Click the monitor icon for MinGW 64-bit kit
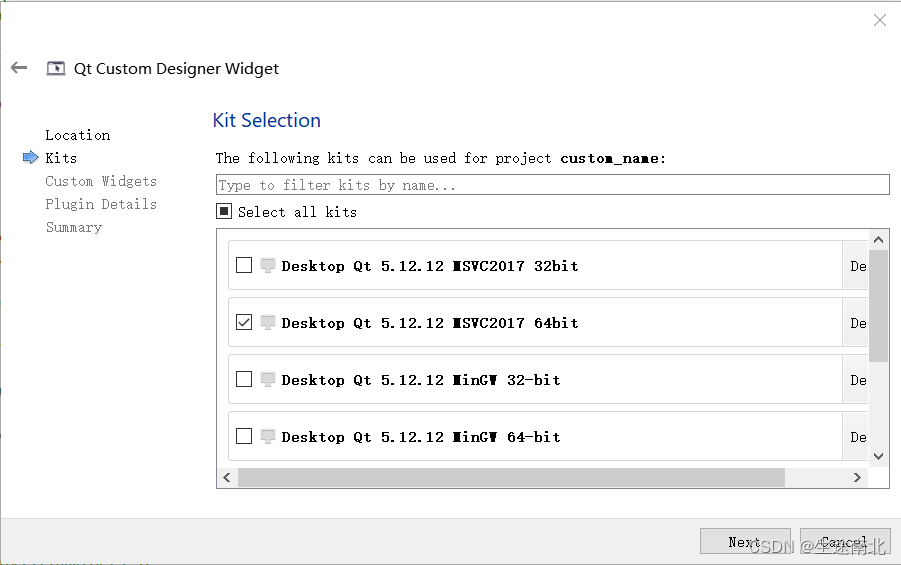 267,436
